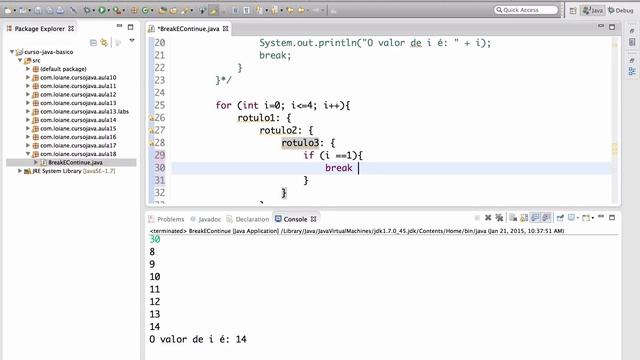This screenshot has height=360, width=640.
Task: Click console output line '0 valor de i é: 14'
Action: pyautogui.click(x=198, y=339)
